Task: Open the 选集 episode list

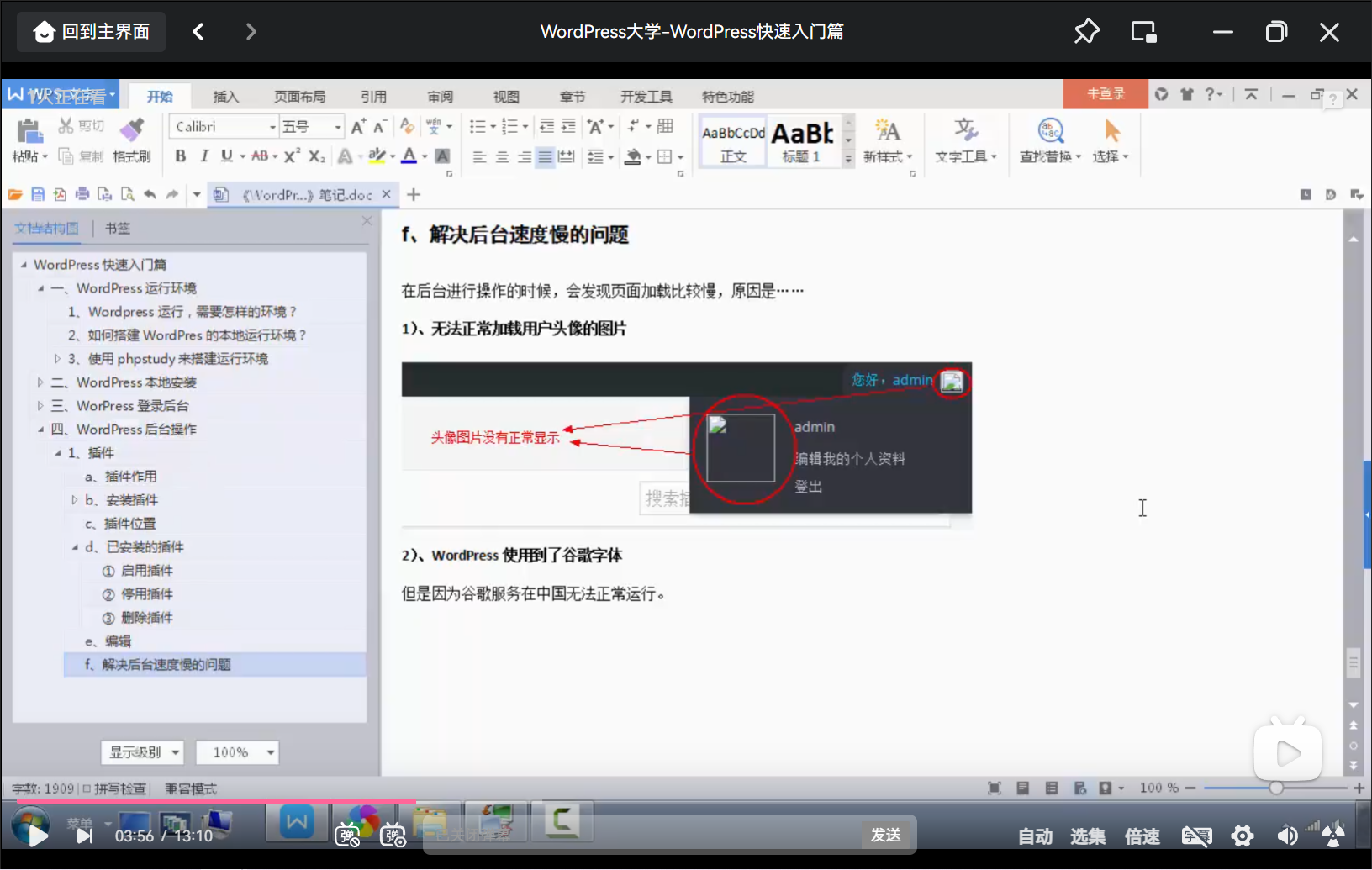Action: click(x=1088, y=836)
